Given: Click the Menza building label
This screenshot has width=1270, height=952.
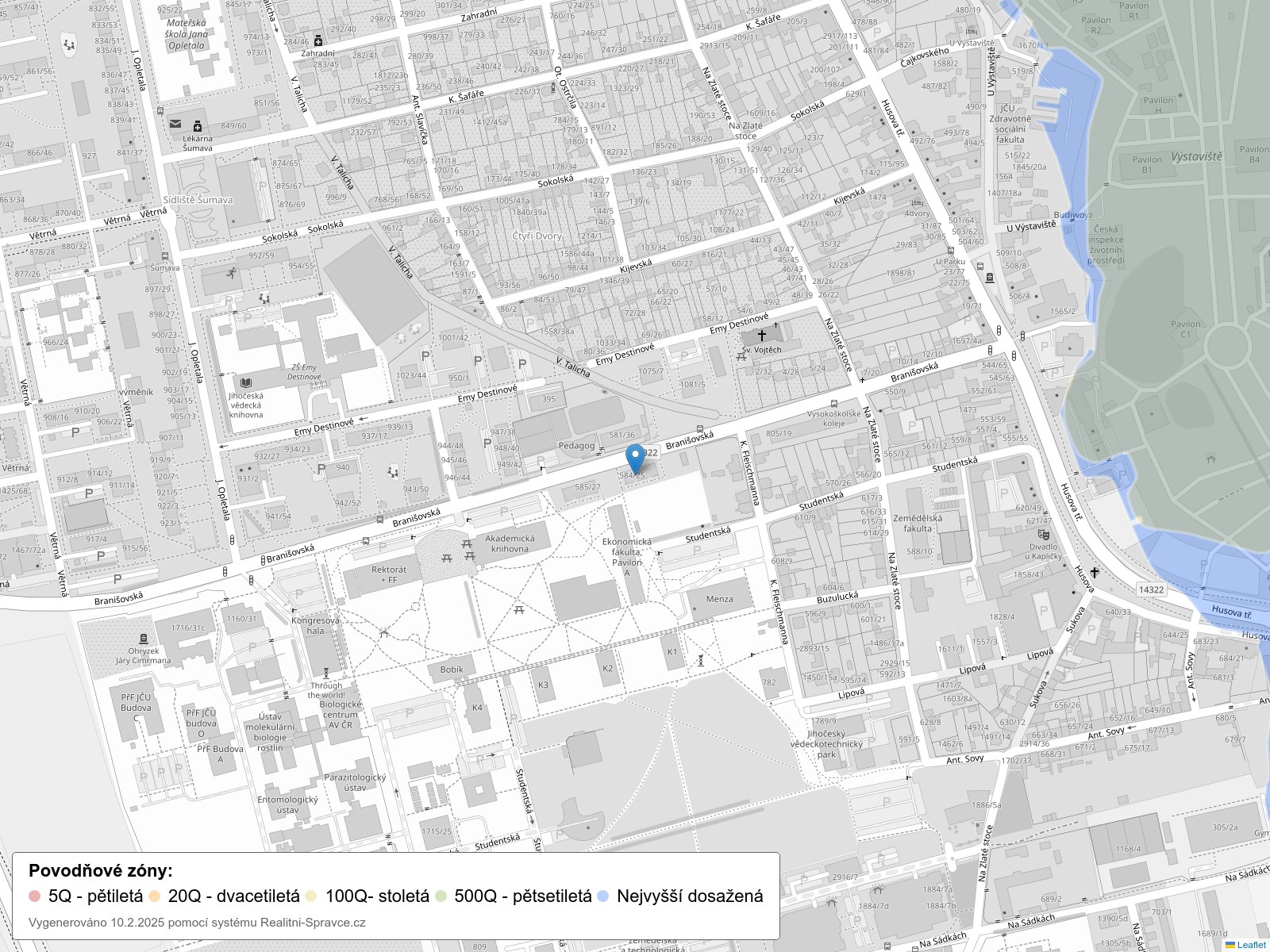Looking at the screenshot, I should 720,599.
